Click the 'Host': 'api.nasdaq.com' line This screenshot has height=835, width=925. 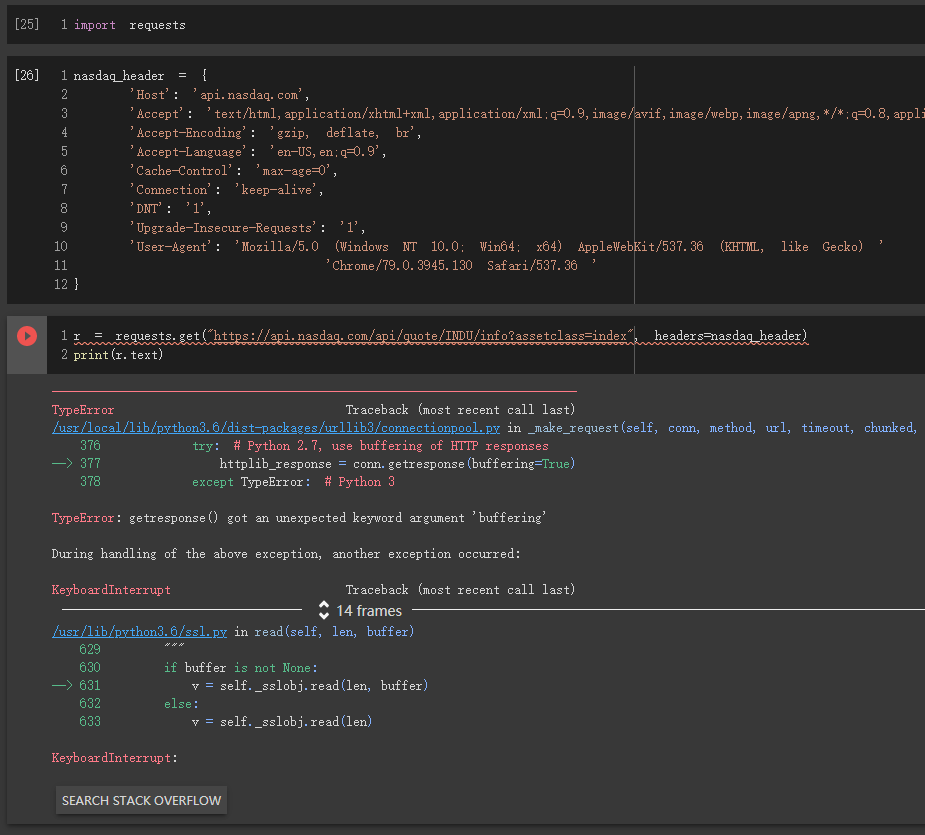tap(219, 94)
